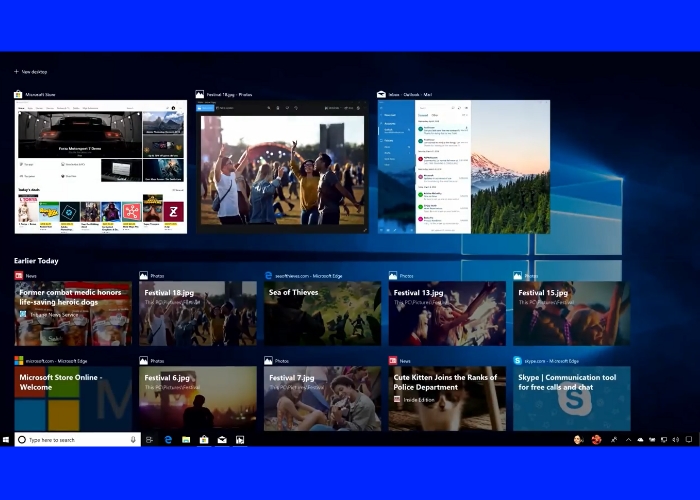Click the Photos icon above Festival 6.jpg card

pyautogui.click(x=143, y=360)
